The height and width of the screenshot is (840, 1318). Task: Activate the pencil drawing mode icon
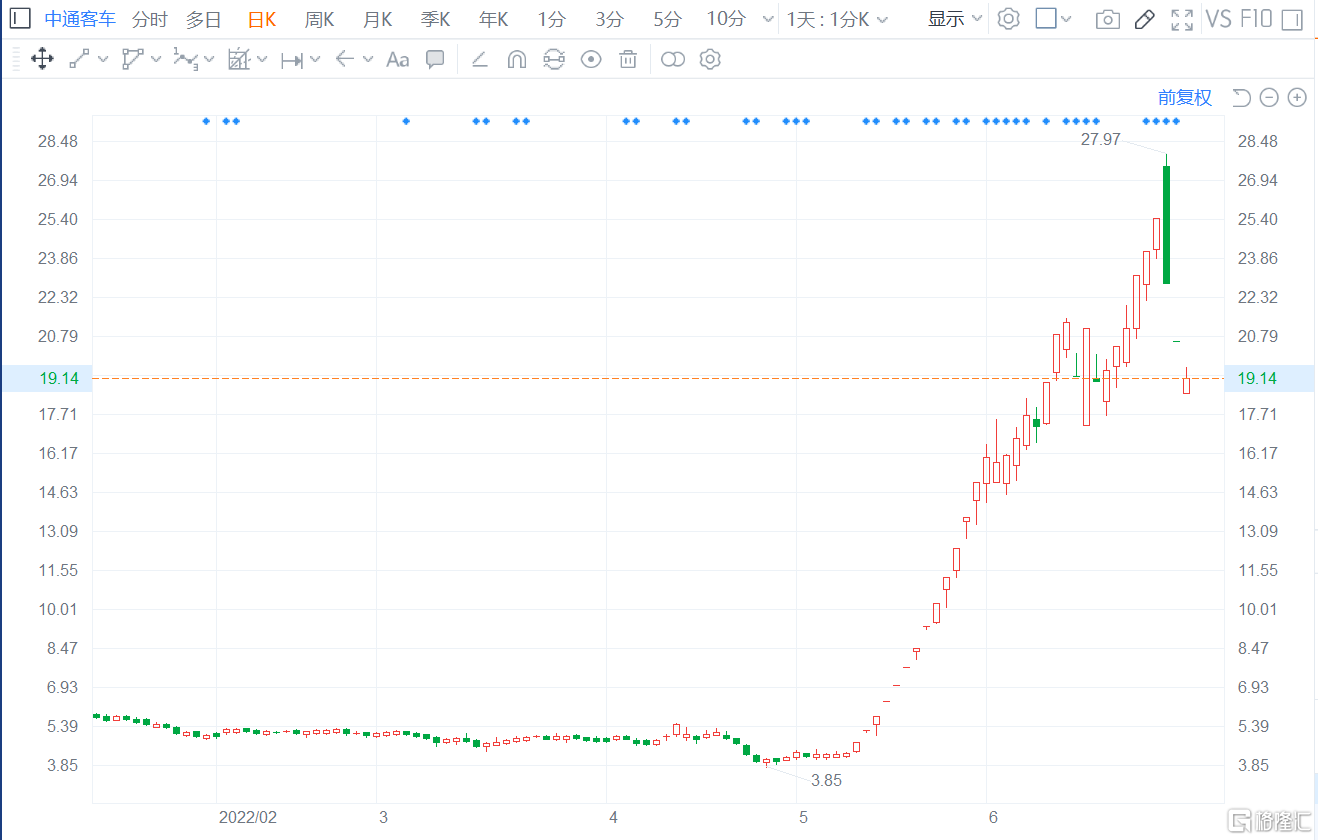pos(1146,18)
